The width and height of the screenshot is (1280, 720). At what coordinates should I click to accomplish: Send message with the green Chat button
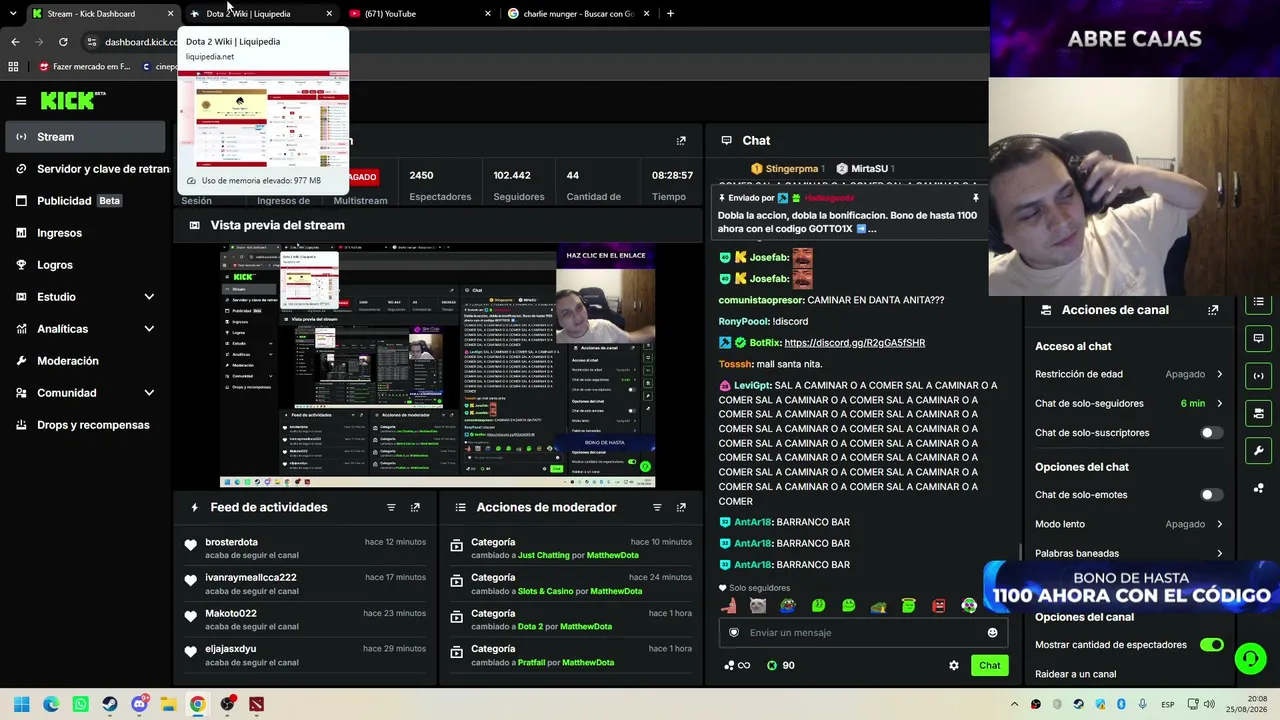click(989, 665)
